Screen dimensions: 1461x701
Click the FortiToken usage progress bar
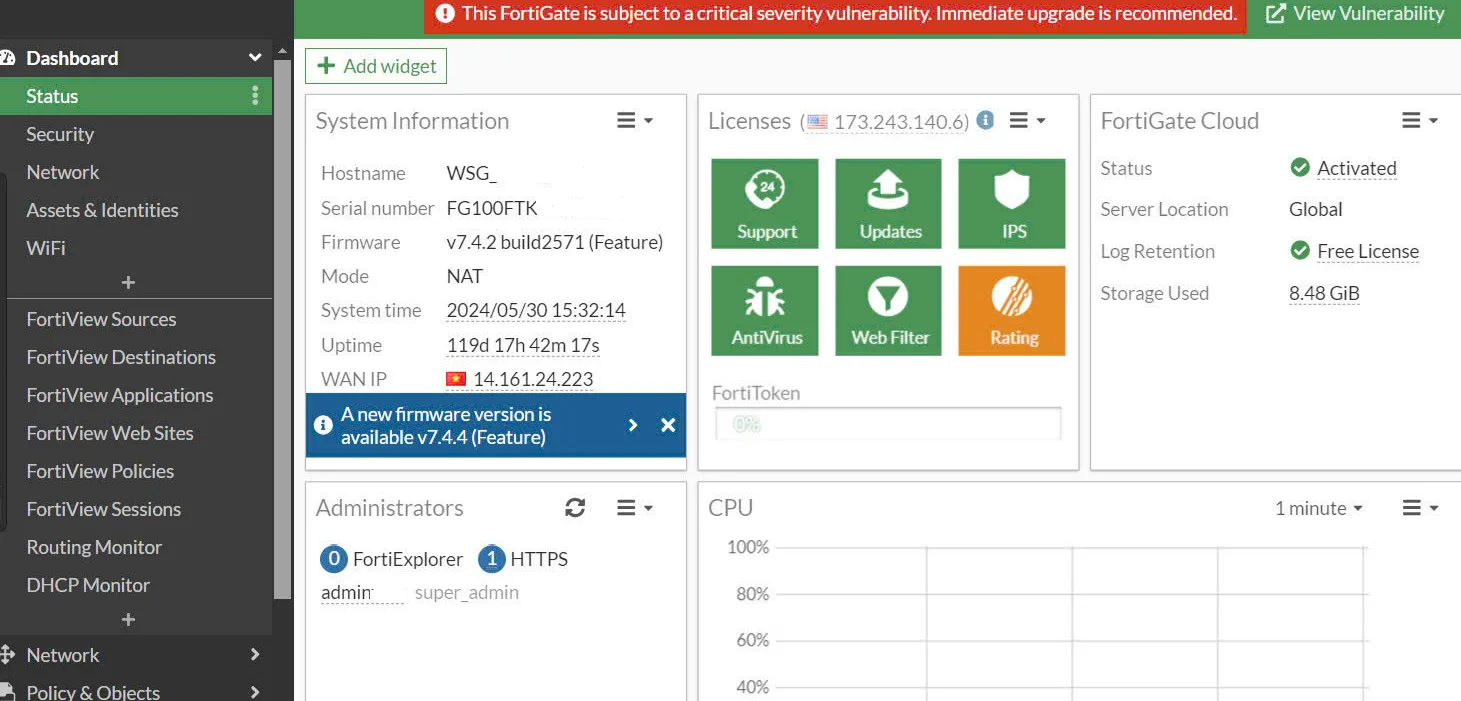click(887, 424)
